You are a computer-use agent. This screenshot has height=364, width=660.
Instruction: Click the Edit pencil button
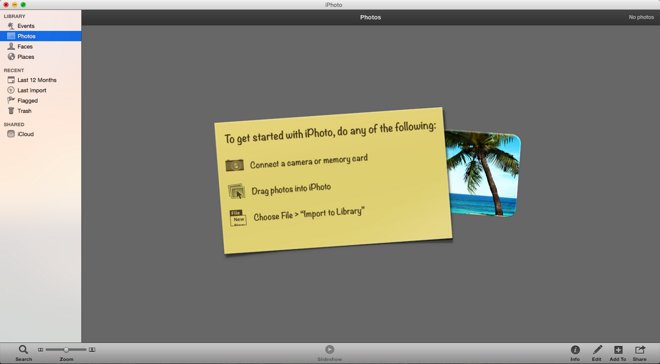[597, 350]
